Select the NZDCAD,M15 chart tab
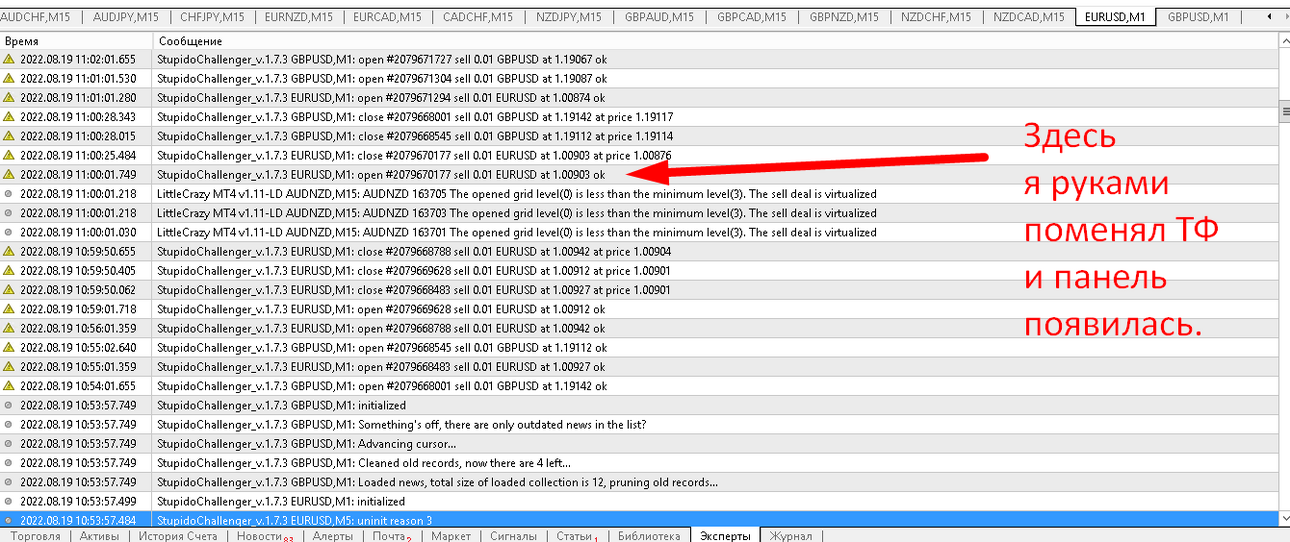The image size is (1290, 542). pos(1029,17)
